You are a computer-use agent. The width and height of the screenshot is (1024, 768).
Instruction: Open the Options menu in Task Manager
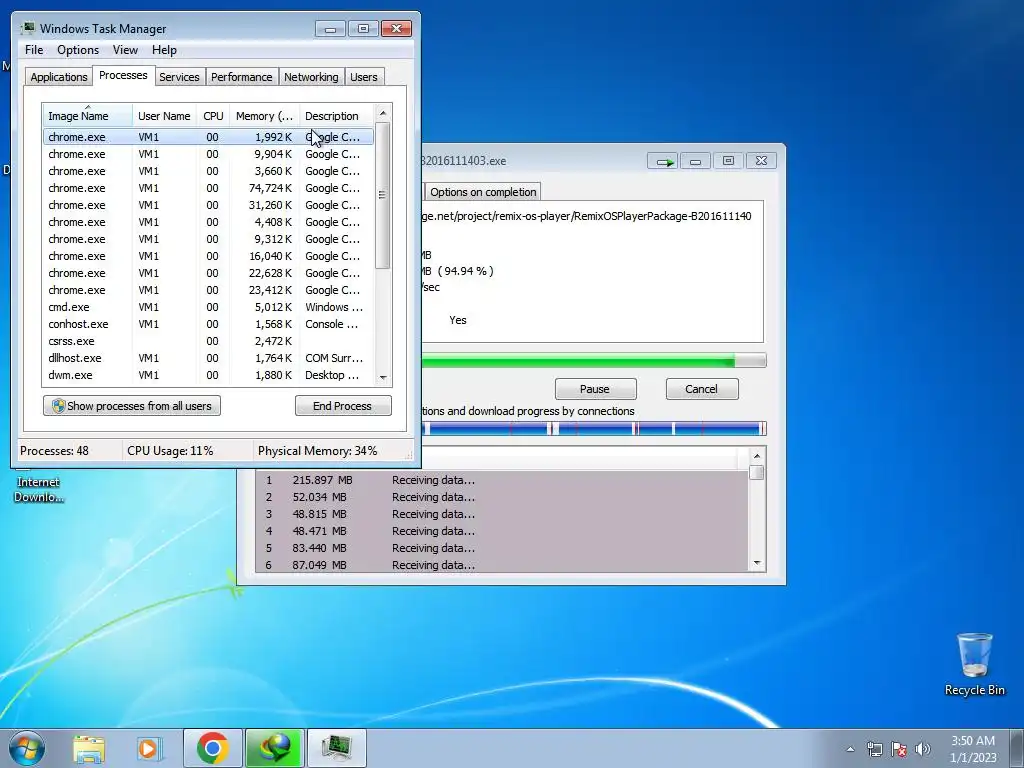78,50
